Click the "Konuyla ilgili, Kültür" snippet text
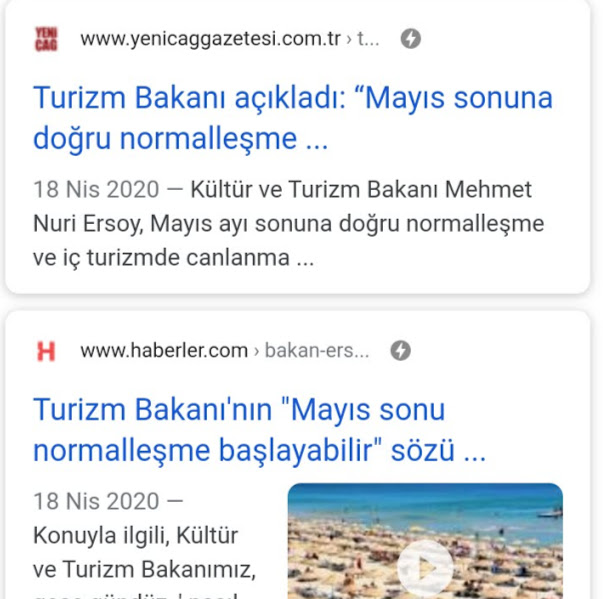 [136, 536]
